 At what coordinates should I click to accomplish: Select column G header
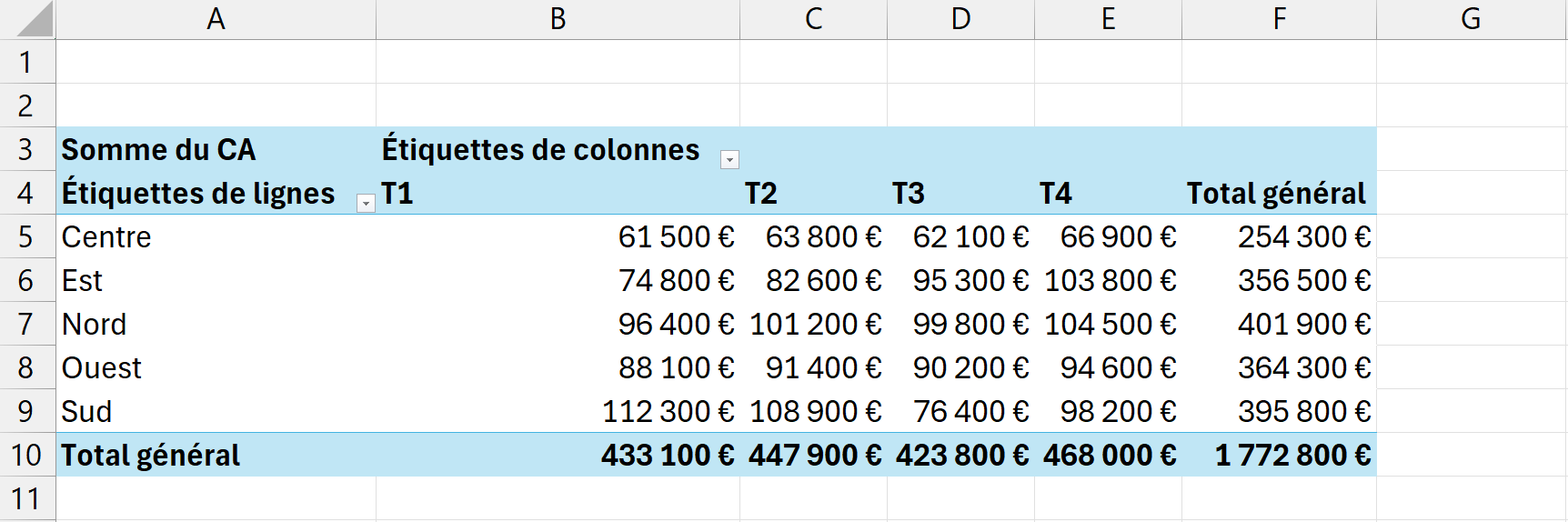pos(1472,19)
